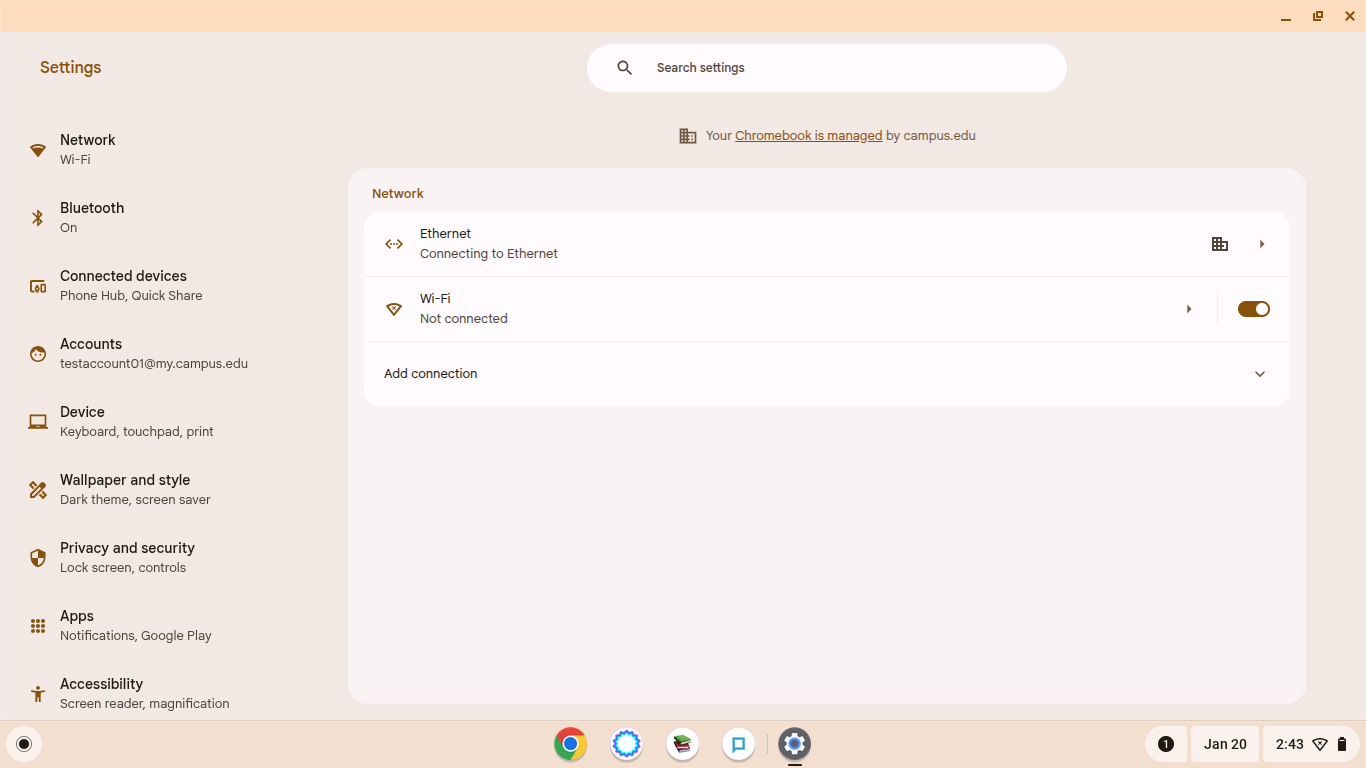This screenshot has width=1366, height=768.
Task: Click the search magnifier icon
Action: tap(625, 68)
